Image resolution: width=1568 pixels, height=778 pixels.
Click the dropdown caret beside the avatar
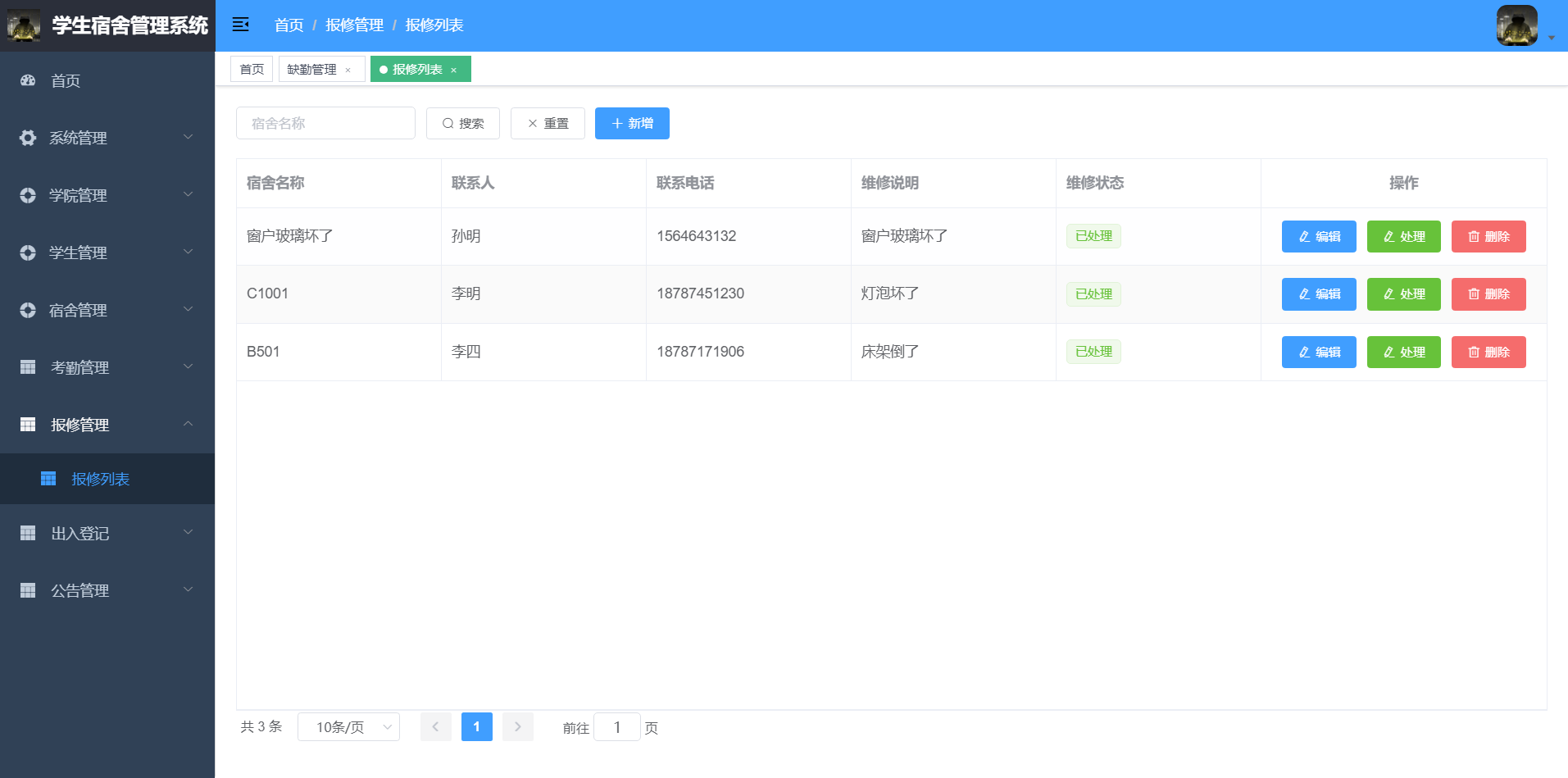1552,38
